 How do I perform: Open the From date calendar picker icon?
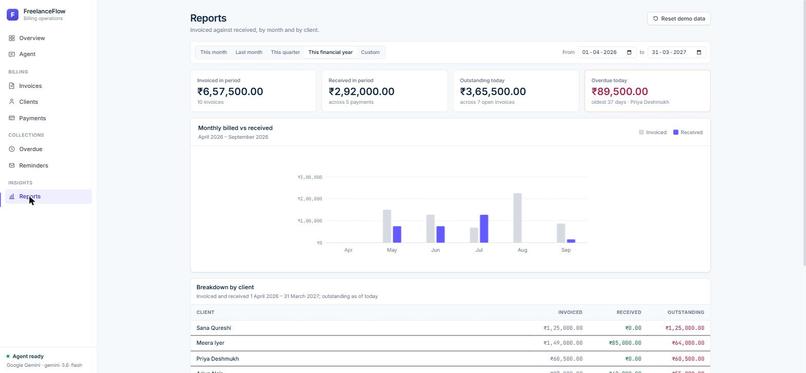[x=629, y=52]
